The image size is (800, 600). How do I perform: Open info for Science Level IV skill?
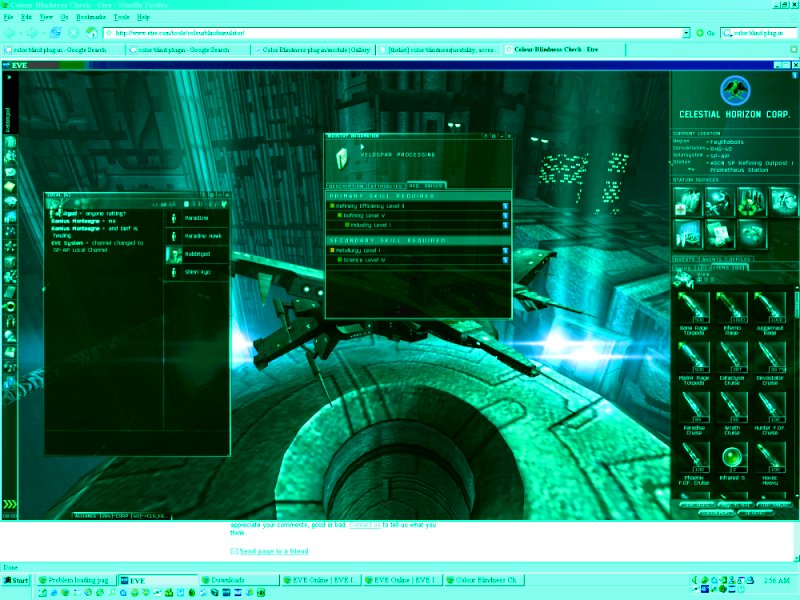pyautogui.click(x=505, y=260)
